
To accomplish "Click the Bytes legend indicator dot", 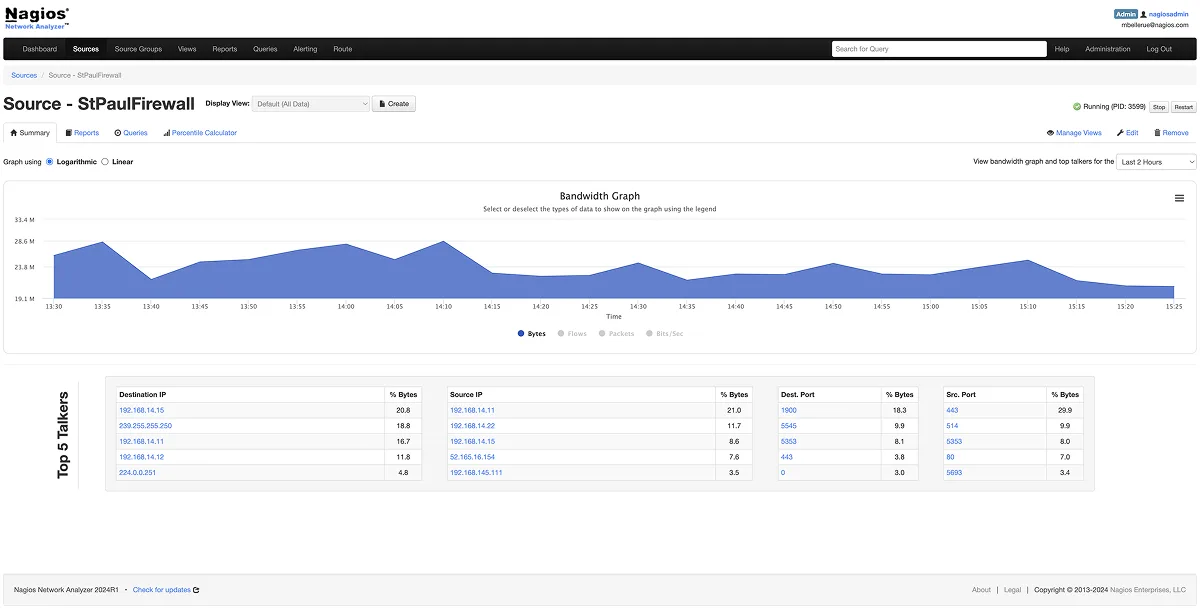I will pos(520,333).
